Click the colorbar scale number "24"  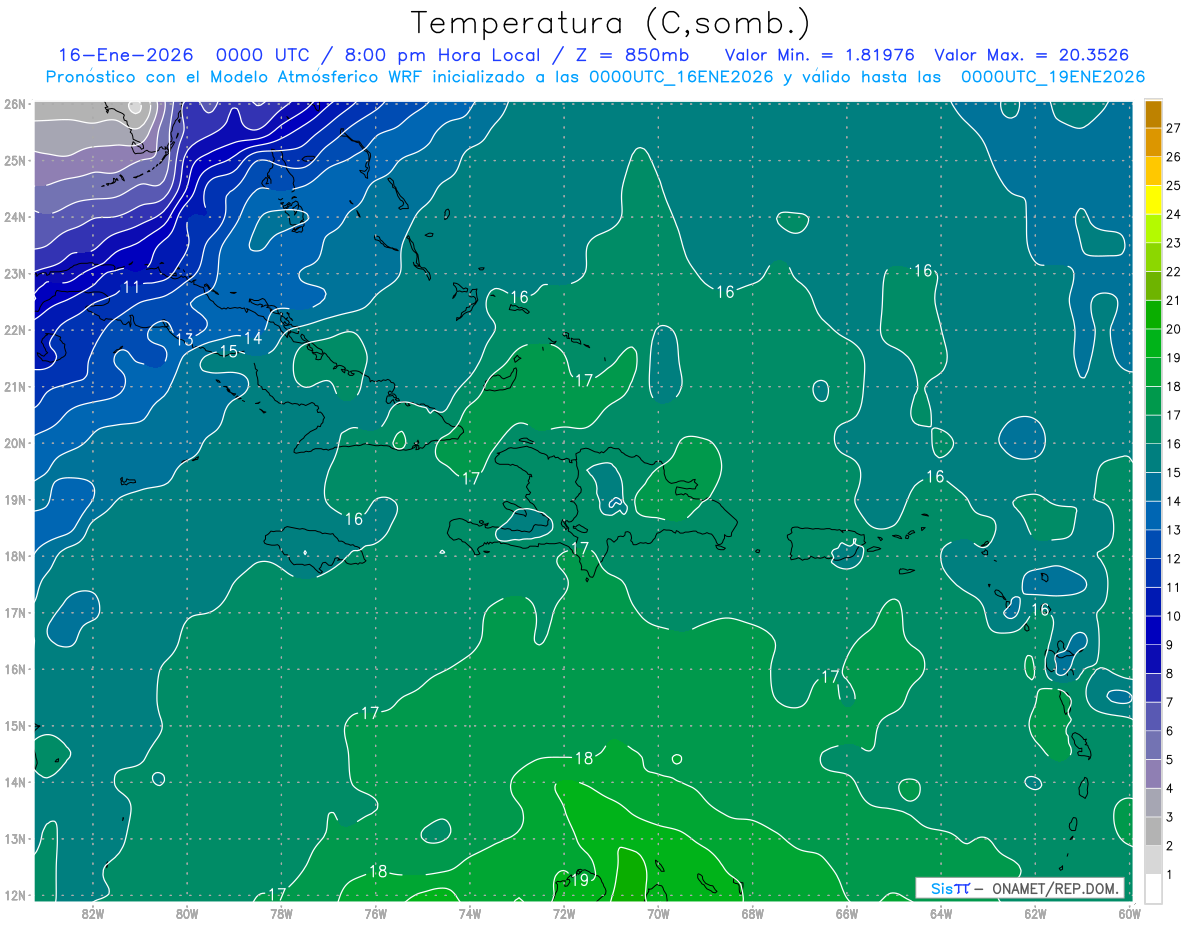1173,214
